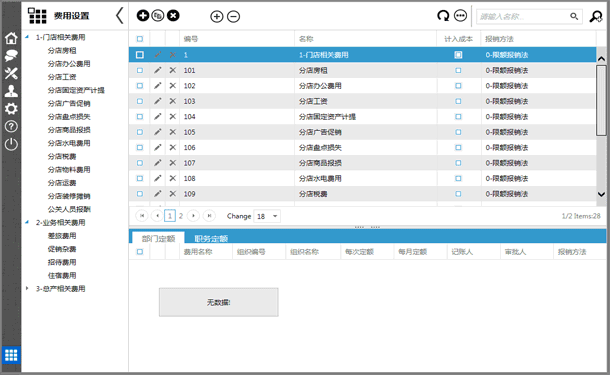Viewport: 610px width, 375px height.
Task: Select 分店广告促销 in the tree
Action: (x=69, y=103)
